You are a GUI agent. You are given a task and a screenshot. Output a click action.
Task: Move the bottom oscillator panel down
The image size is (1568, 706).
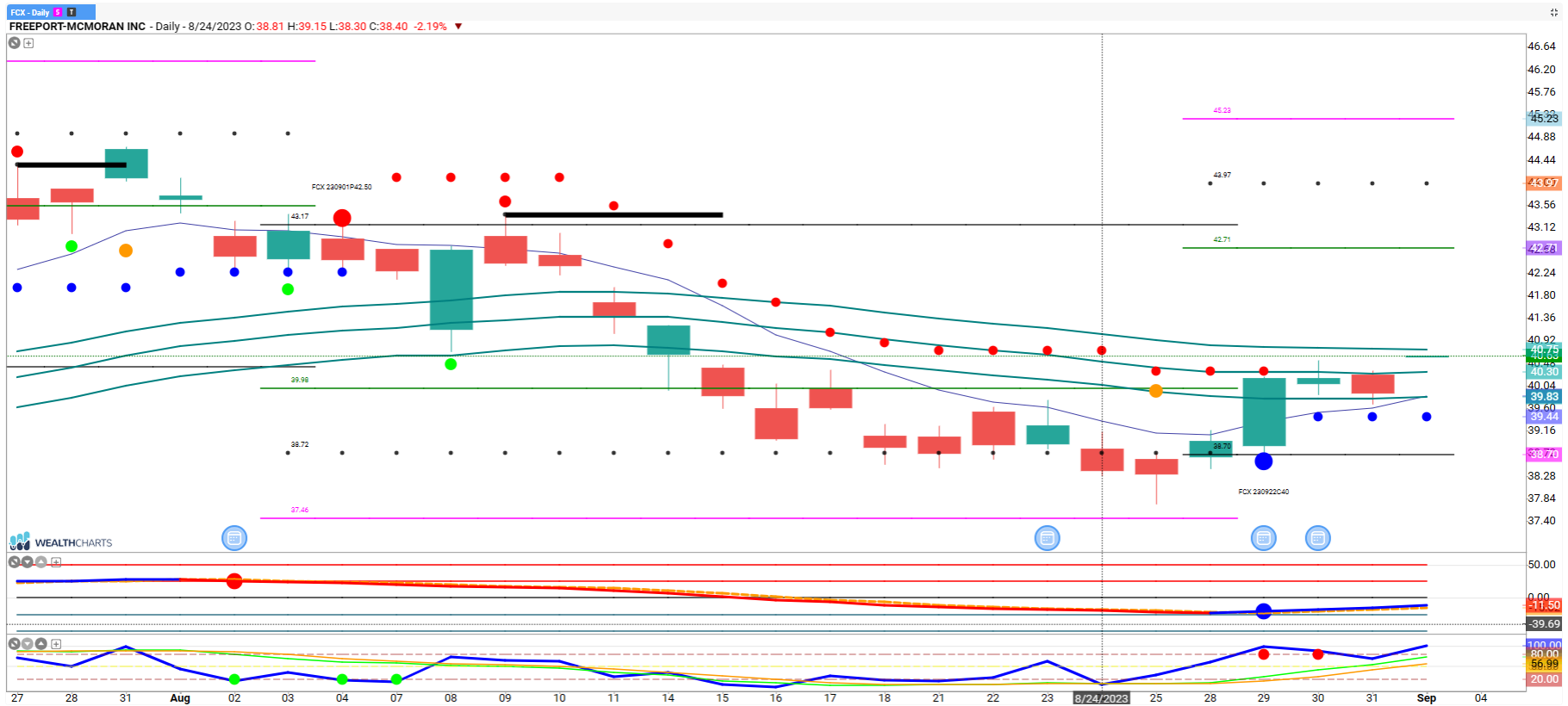[x=28, y=644]
